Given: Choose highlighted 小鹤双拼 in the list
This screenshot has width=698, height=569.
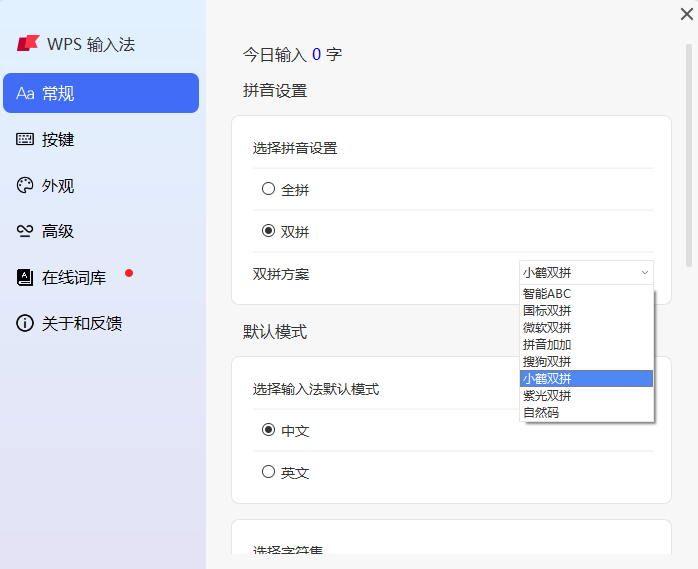Looking at the screenshot, I should [586, 378].
